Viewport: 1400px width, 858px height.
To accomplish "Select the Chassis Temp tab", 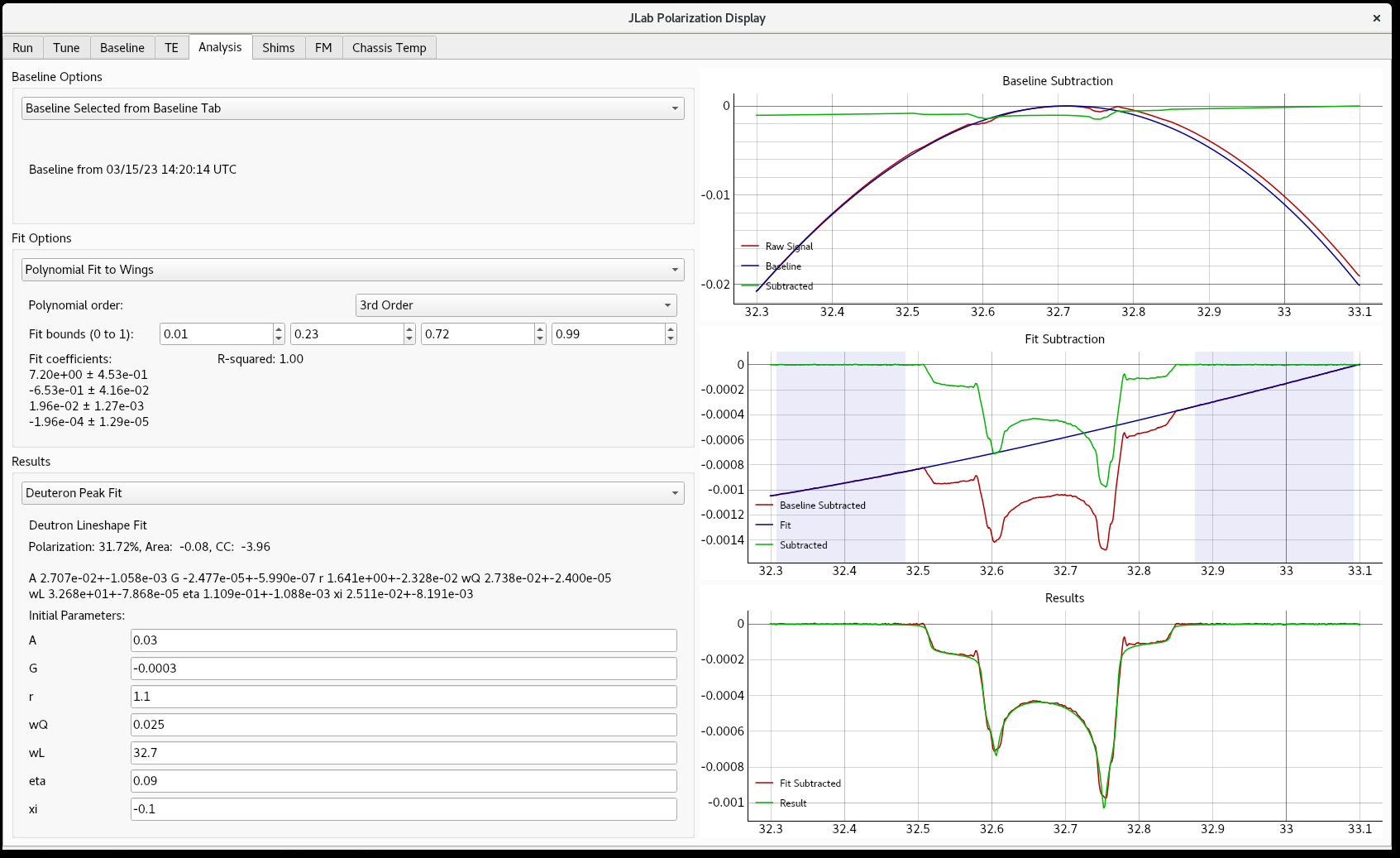I will pyautogui.click(x=389, y=48).
